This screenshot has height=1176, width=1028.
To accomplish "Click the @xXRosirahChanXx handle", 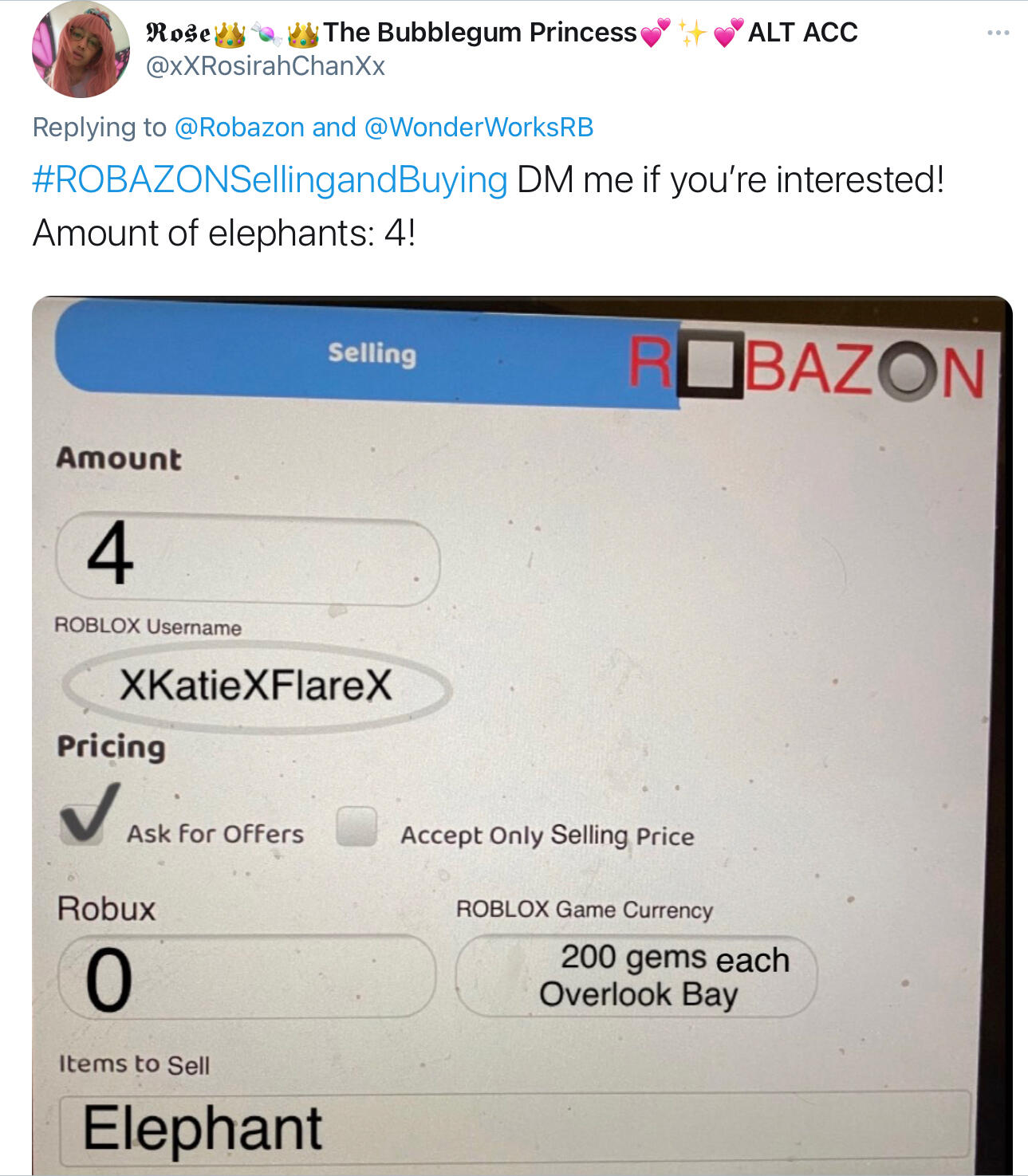I will click(266, 66).
